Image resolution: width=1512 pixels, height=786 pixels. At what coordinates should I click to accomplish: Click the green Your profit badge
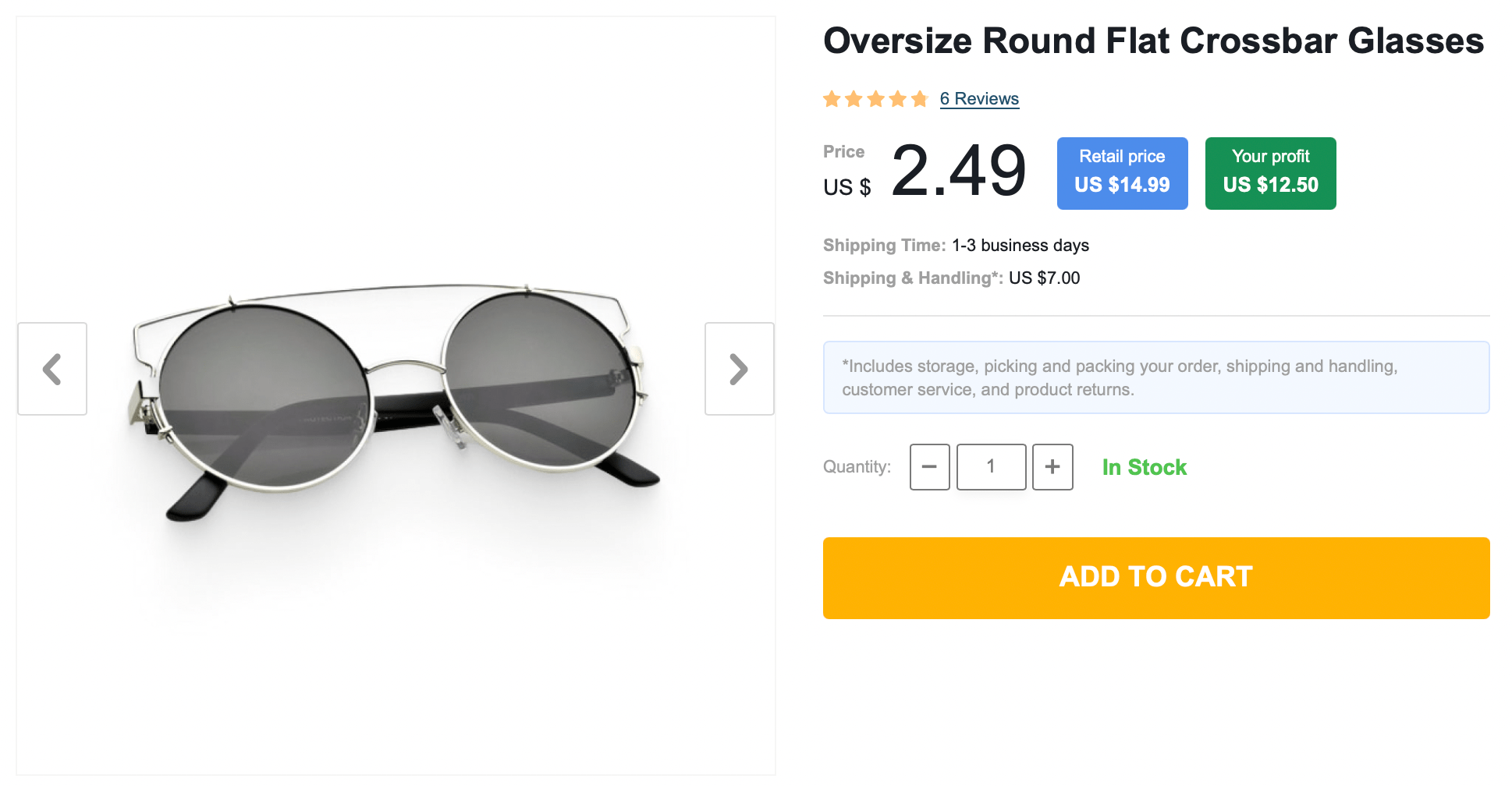click(x=1270, y=173)
